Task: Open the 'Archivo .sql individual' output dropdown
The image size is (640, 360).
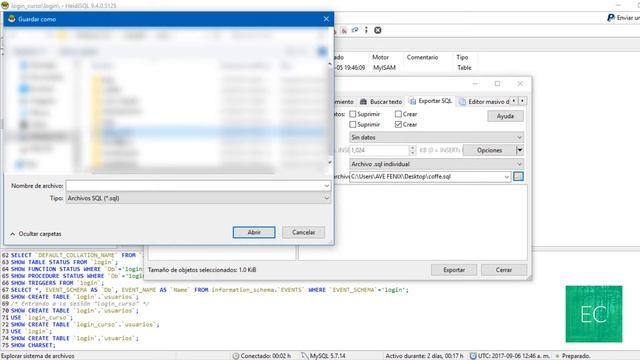Action: (436, 164)
